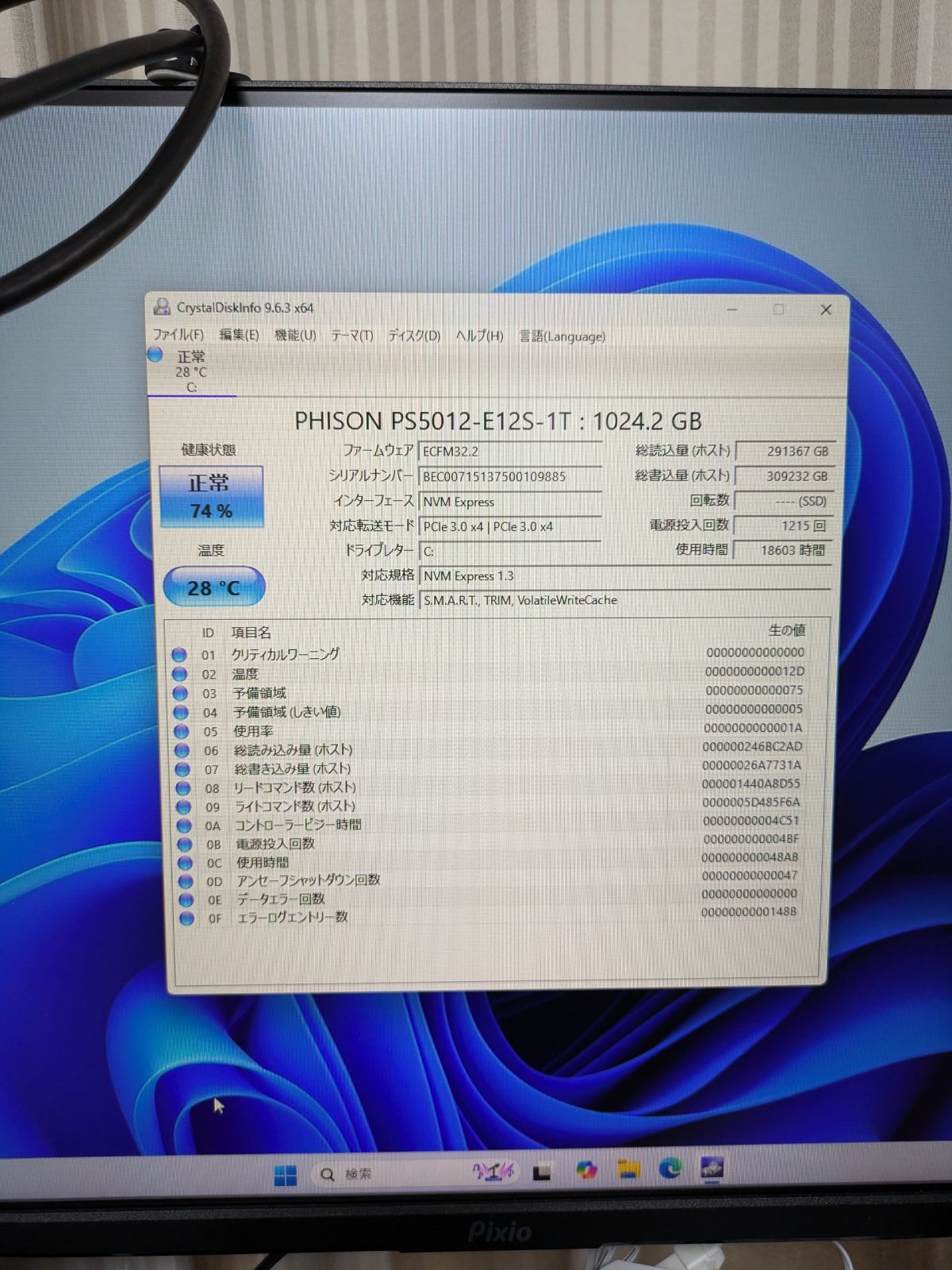Click the 項目名 column header
This screenshot has height=1270, width=952.
pos(251,633)
